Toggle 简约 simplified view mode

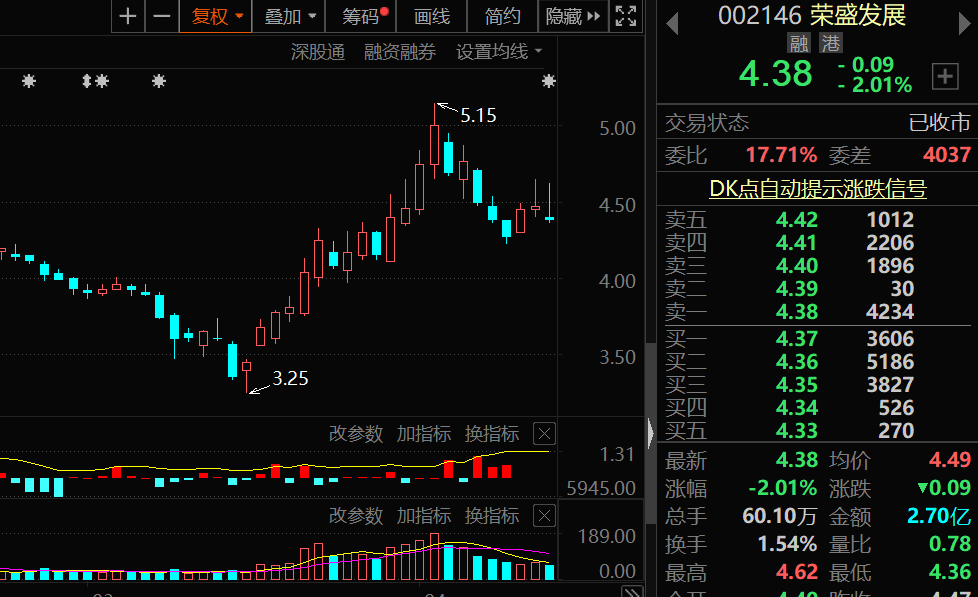[503, 16]
